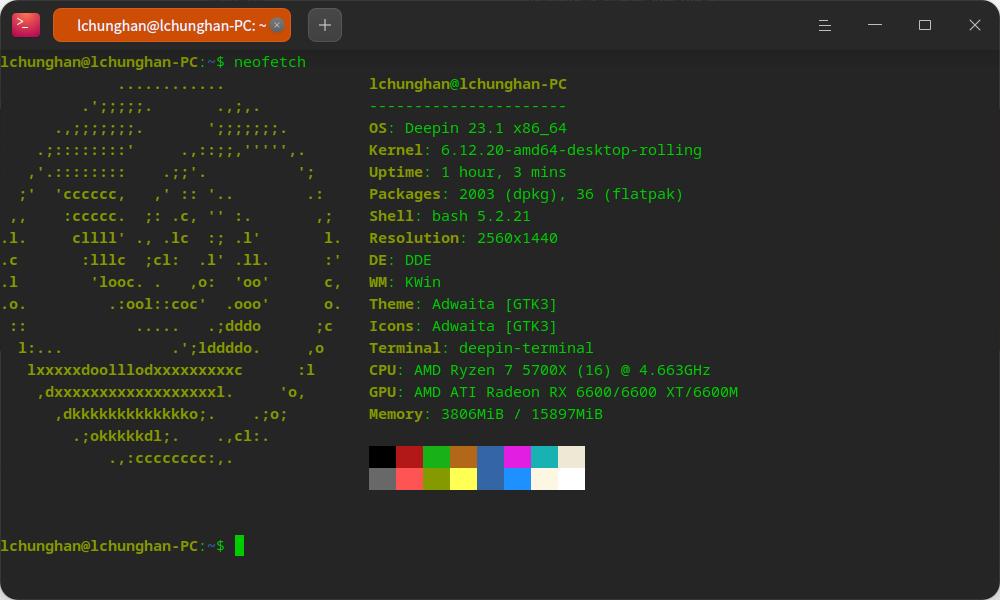This screenshot has width=1000, height=600.
Task: Click the Terminal: deepin-terminal line
Action: [x=481, y=348]
